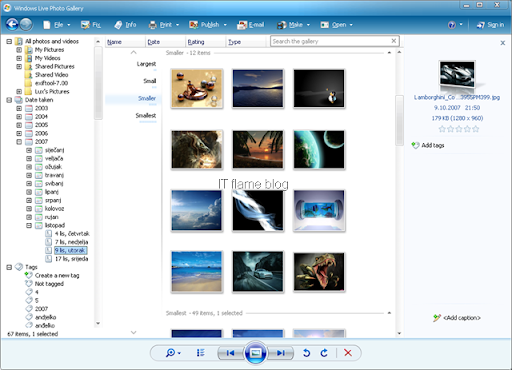Rate the photo five stars
512x370 pixels.
476,129
